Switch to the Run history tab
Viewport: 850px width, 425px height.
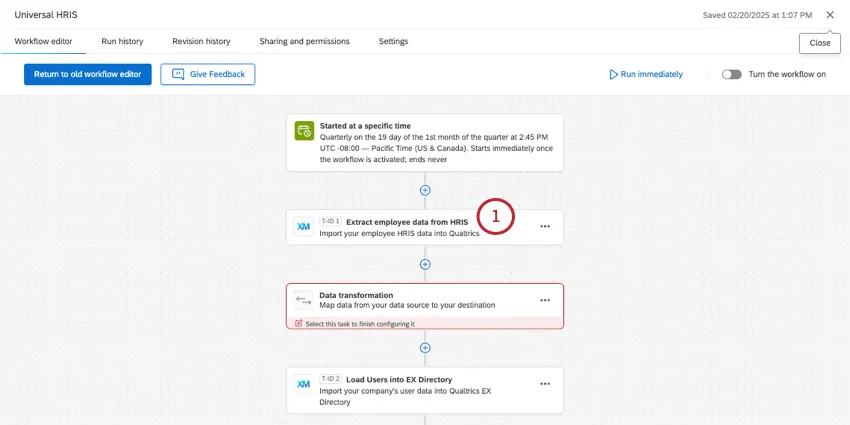click(x=122, y=41)
